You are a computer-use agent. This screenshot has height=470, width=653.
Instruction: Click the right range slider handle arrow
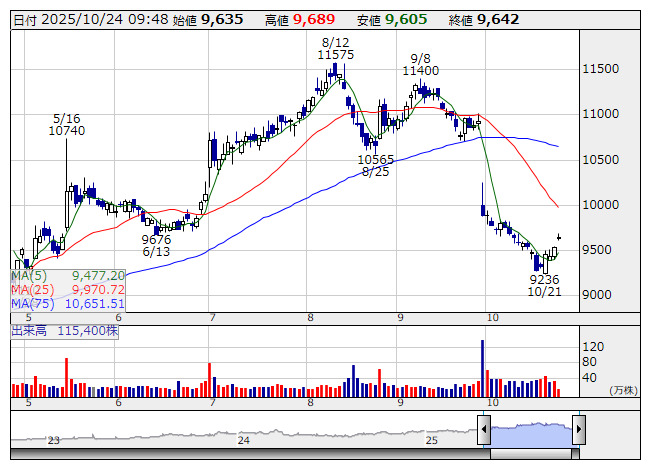tap(578, 431)
